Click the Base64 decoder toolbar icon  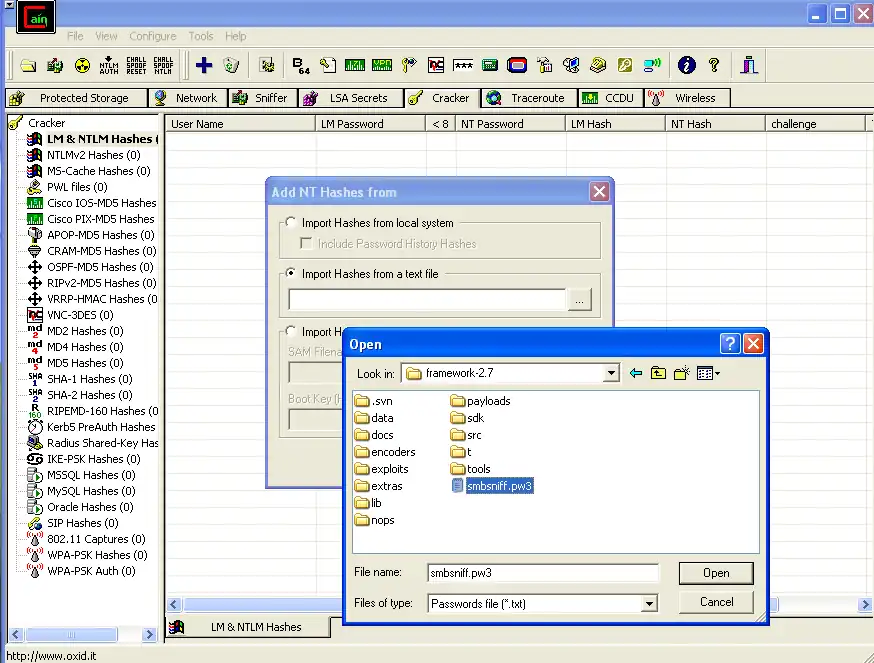(300, 65)
